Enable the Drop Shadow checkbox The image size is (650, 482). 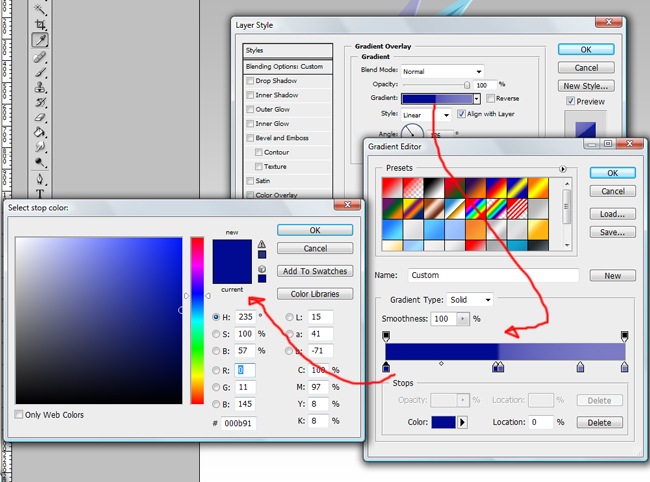[x=250, y=81]
